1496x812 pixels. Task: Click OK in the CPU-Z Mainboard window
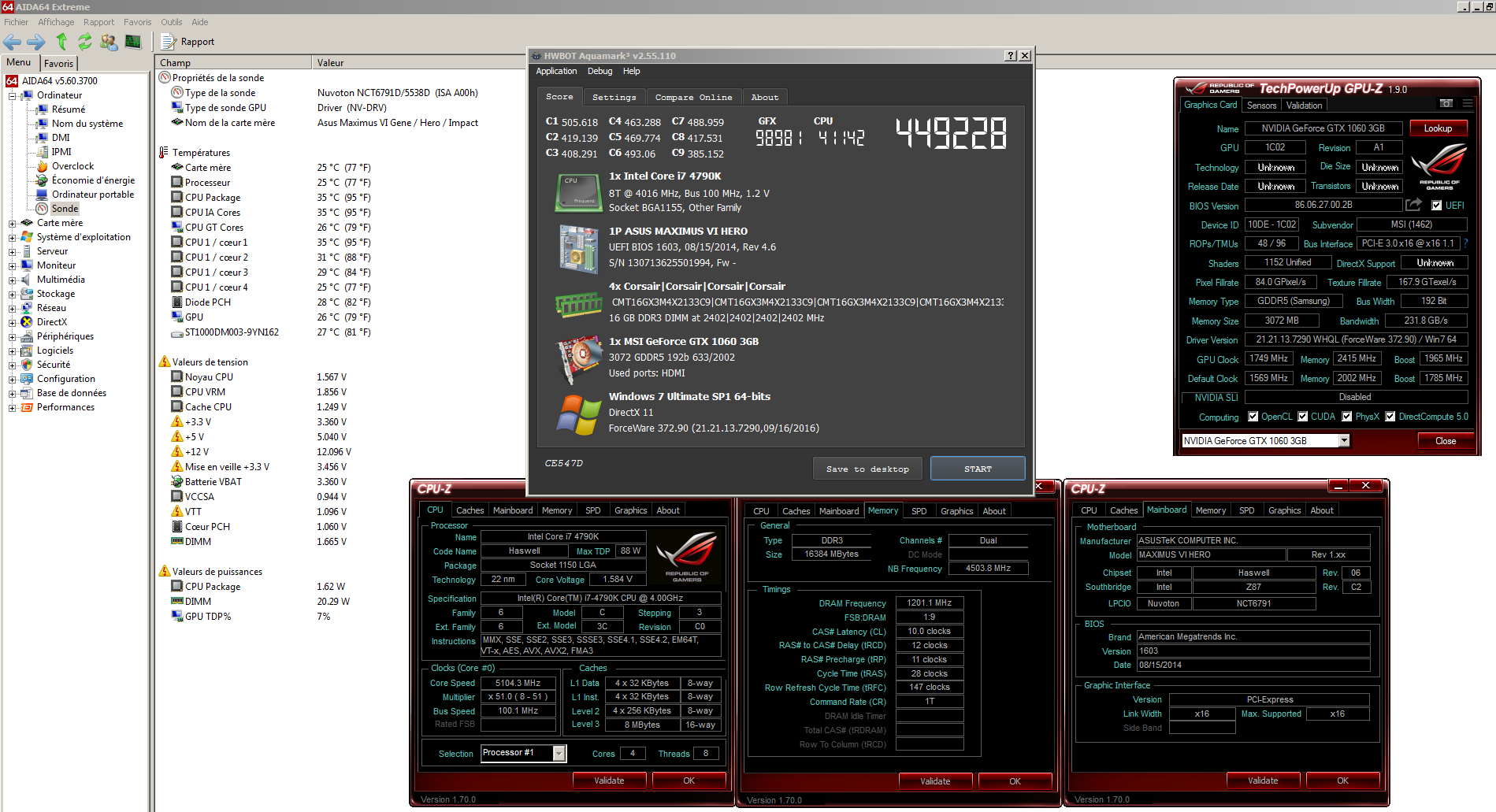1342,780
